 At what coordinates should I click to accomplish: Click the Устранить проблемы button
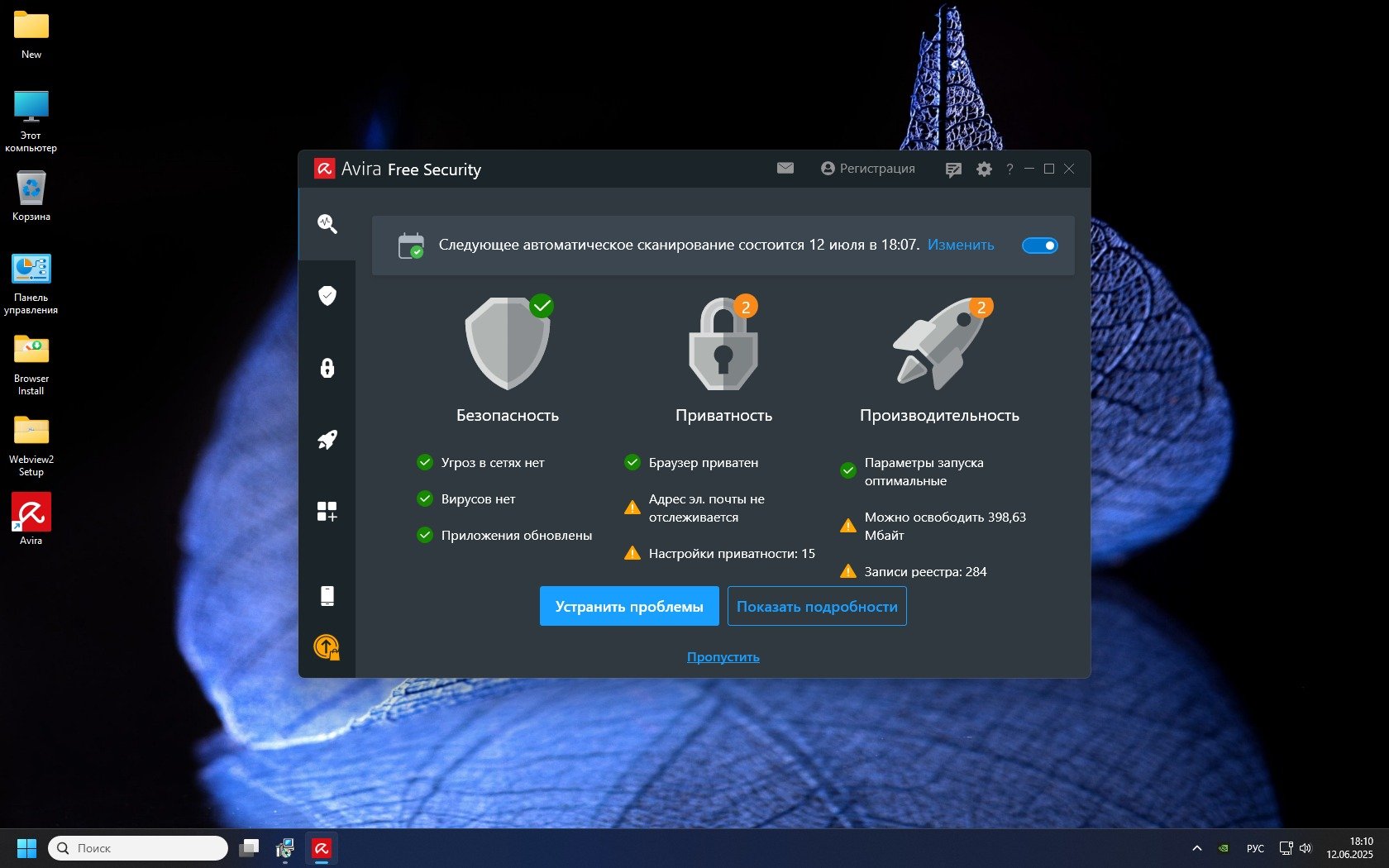(x=628, y=606)
